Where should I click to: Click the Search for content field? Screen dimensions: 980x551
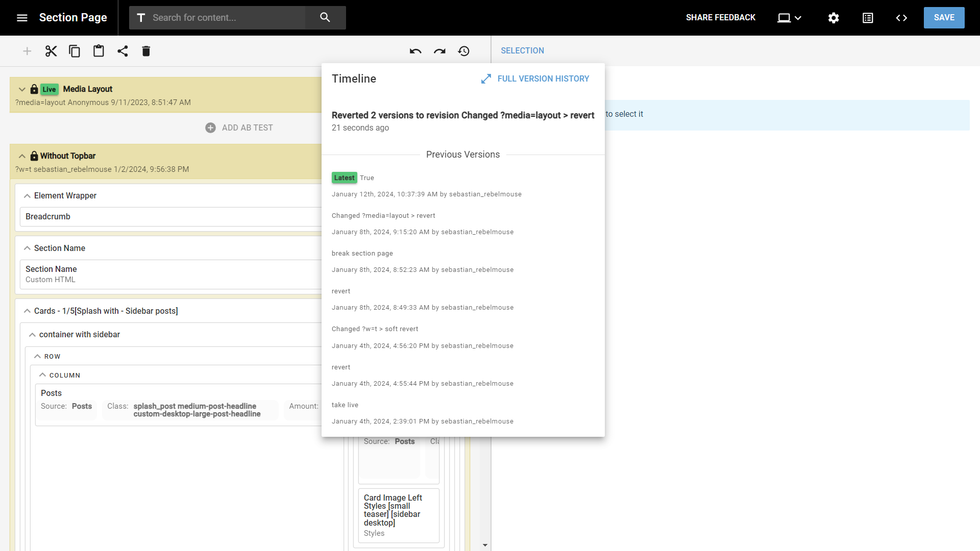coord(225,18)
